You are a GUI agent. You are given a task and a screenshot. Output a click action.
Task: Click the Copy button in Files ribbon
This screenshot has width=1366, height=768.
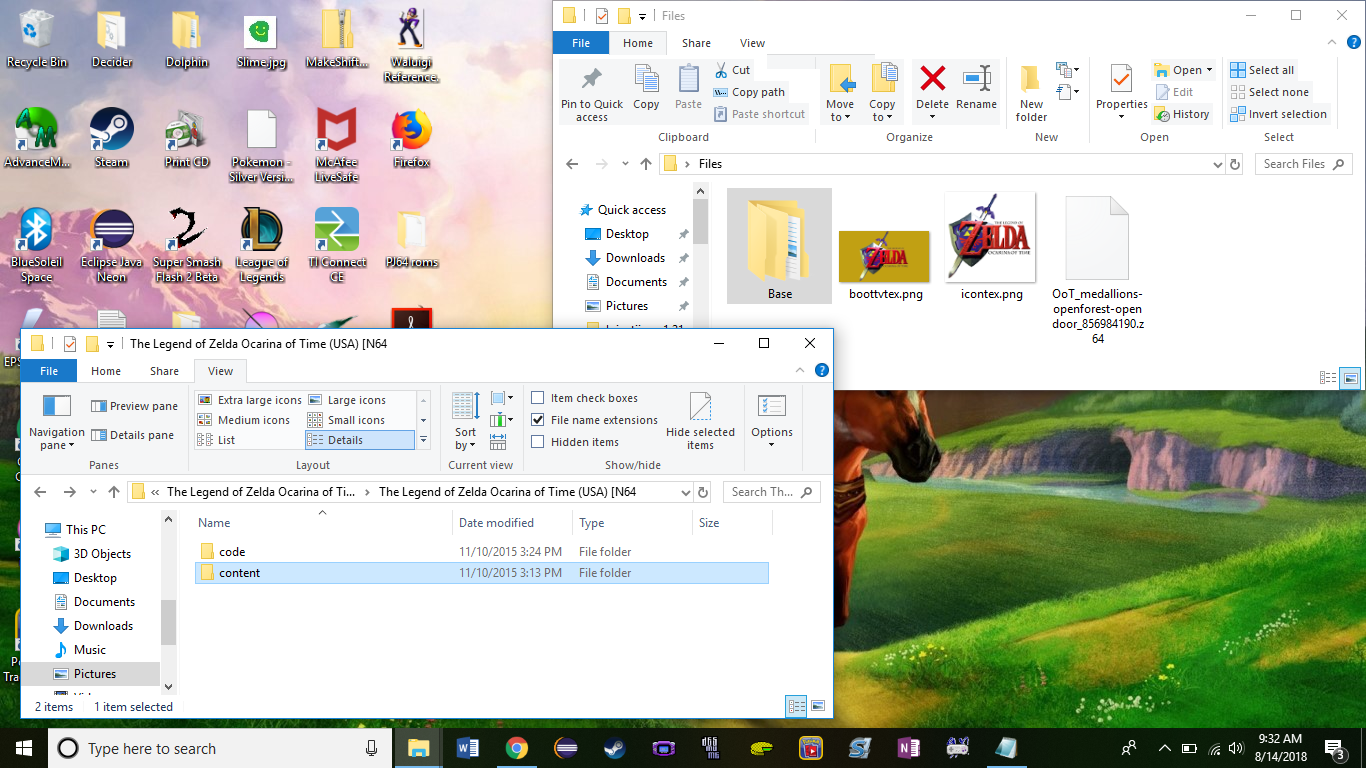pos(646,87)
